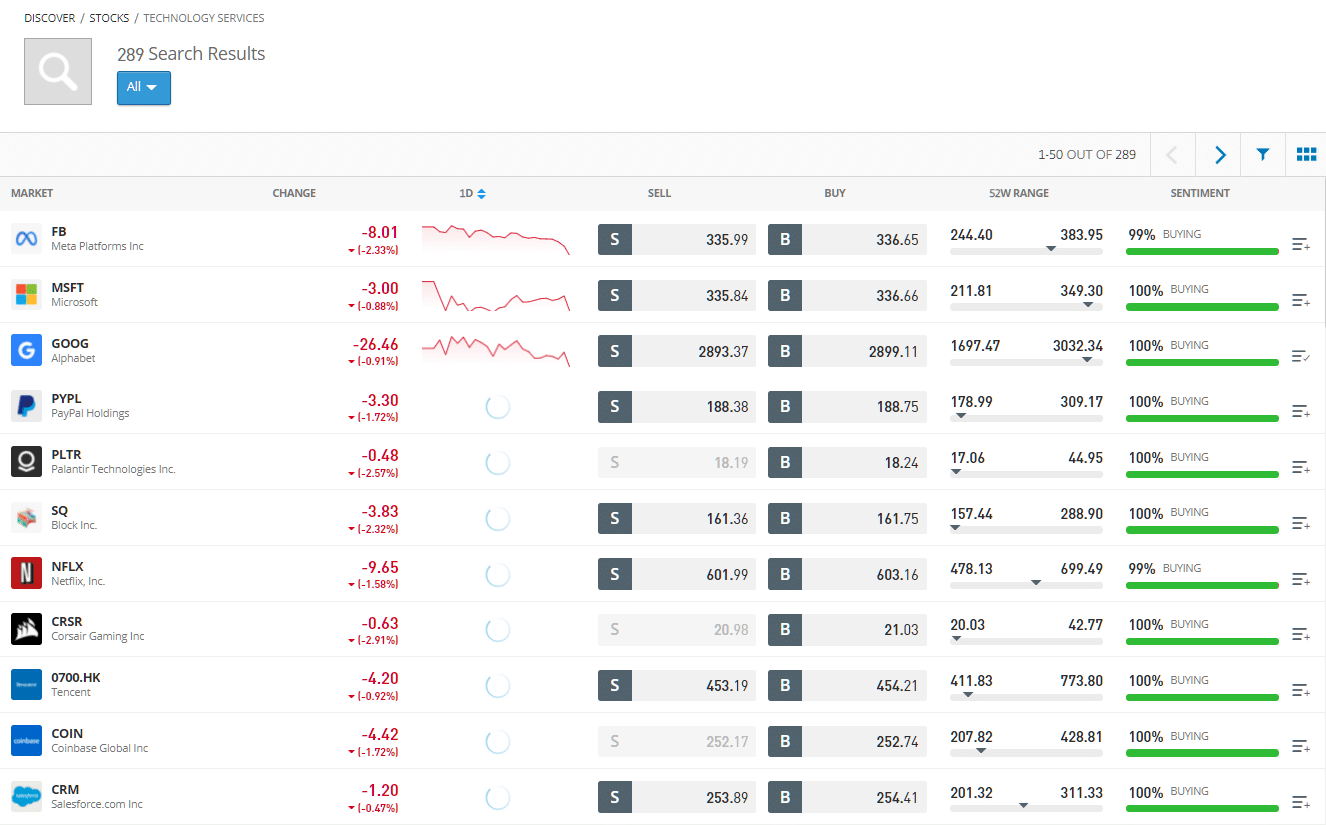Go to Stocks breadcrumb

[109, 18]
